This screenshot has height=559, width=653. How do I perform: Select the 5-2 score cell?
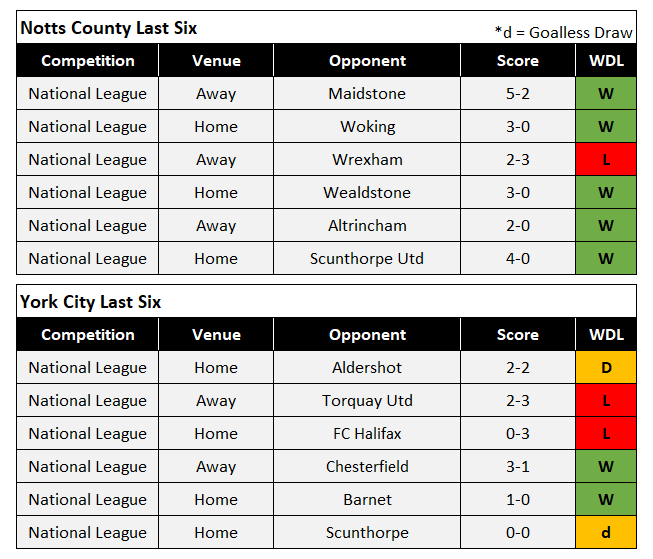pos(517,94)
